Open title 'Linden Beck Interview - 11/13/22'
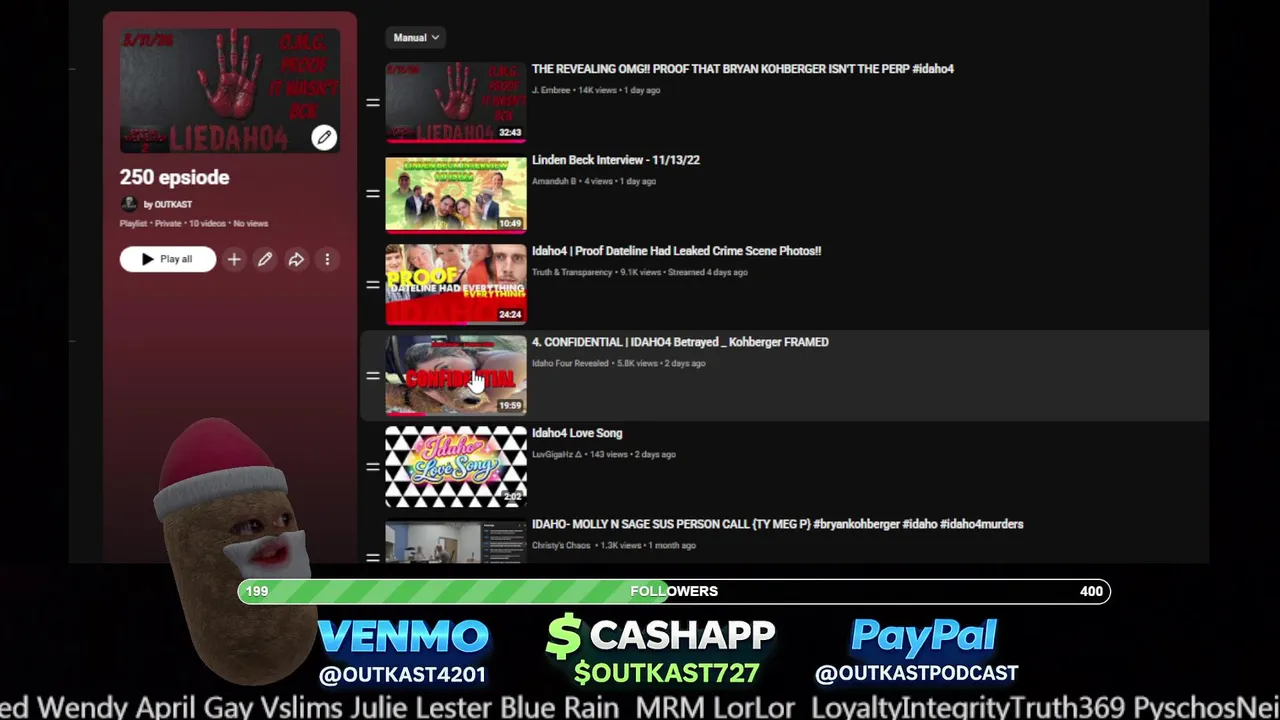The image size is (1280, 720). tap(616, 160)
